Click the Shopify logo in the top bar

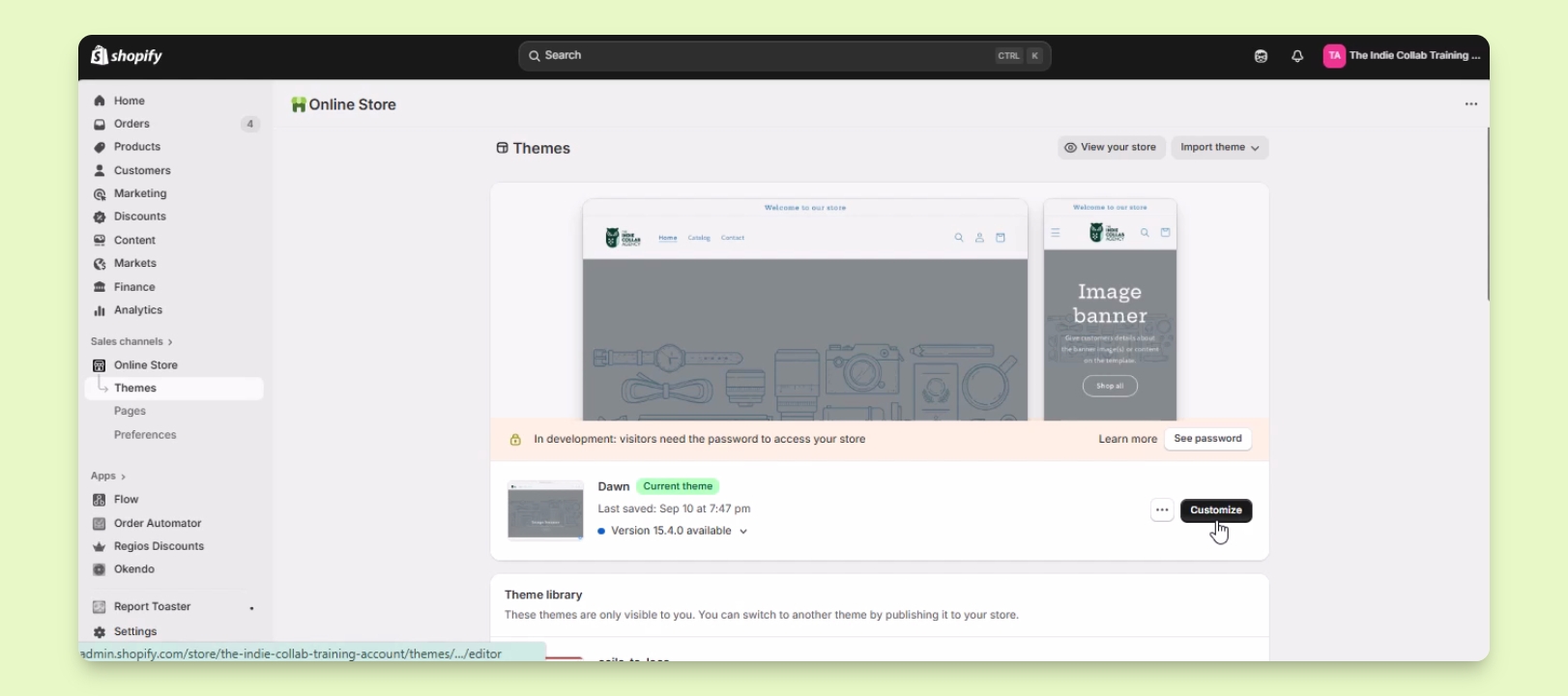(x=127, y=56)
